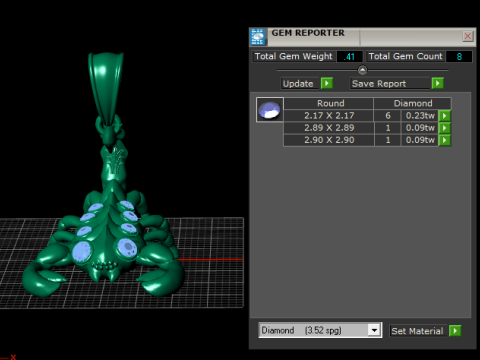
Task: Click the Total Gem Weight label
Action: [x=293, y=56]
